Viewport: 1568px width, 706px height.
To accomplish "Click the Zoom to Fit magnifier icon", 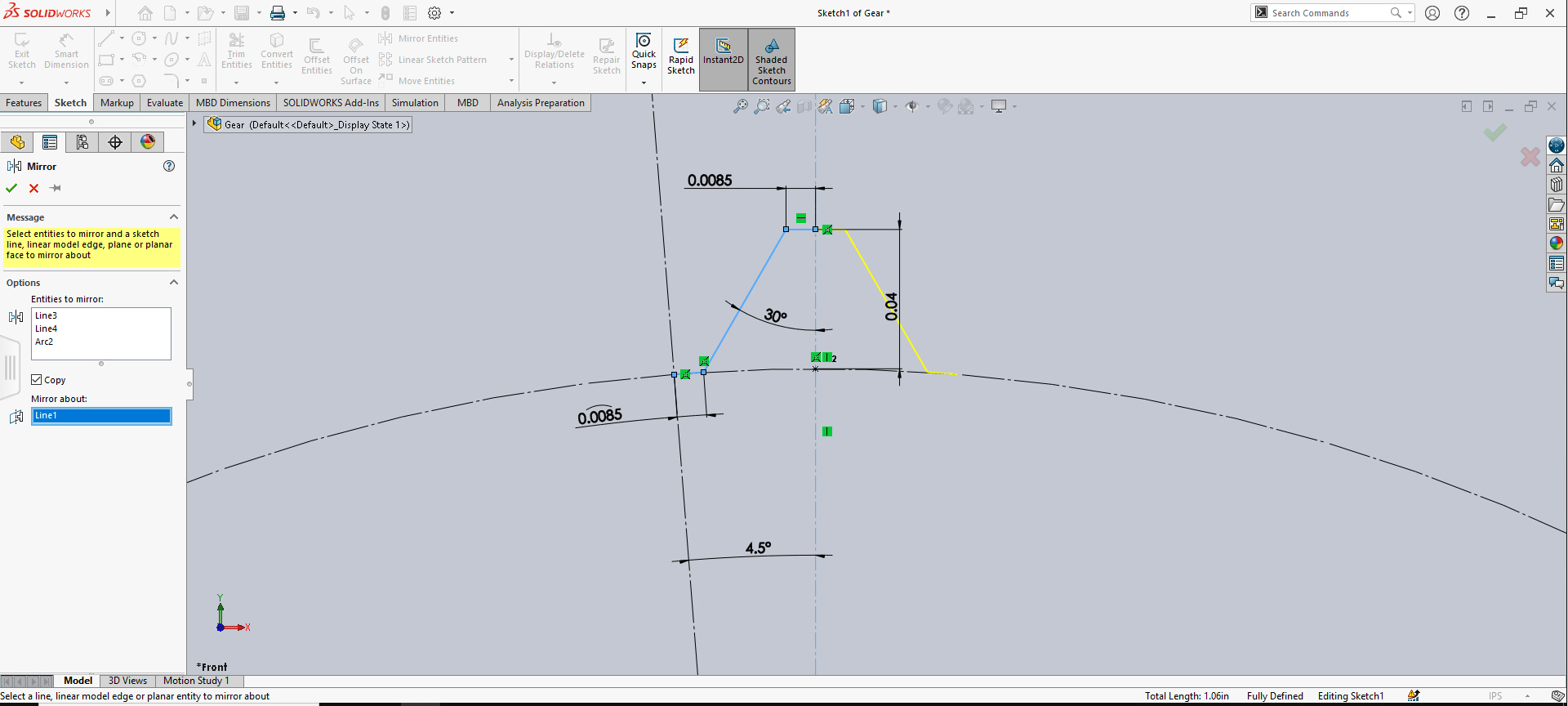I will 740,106.
